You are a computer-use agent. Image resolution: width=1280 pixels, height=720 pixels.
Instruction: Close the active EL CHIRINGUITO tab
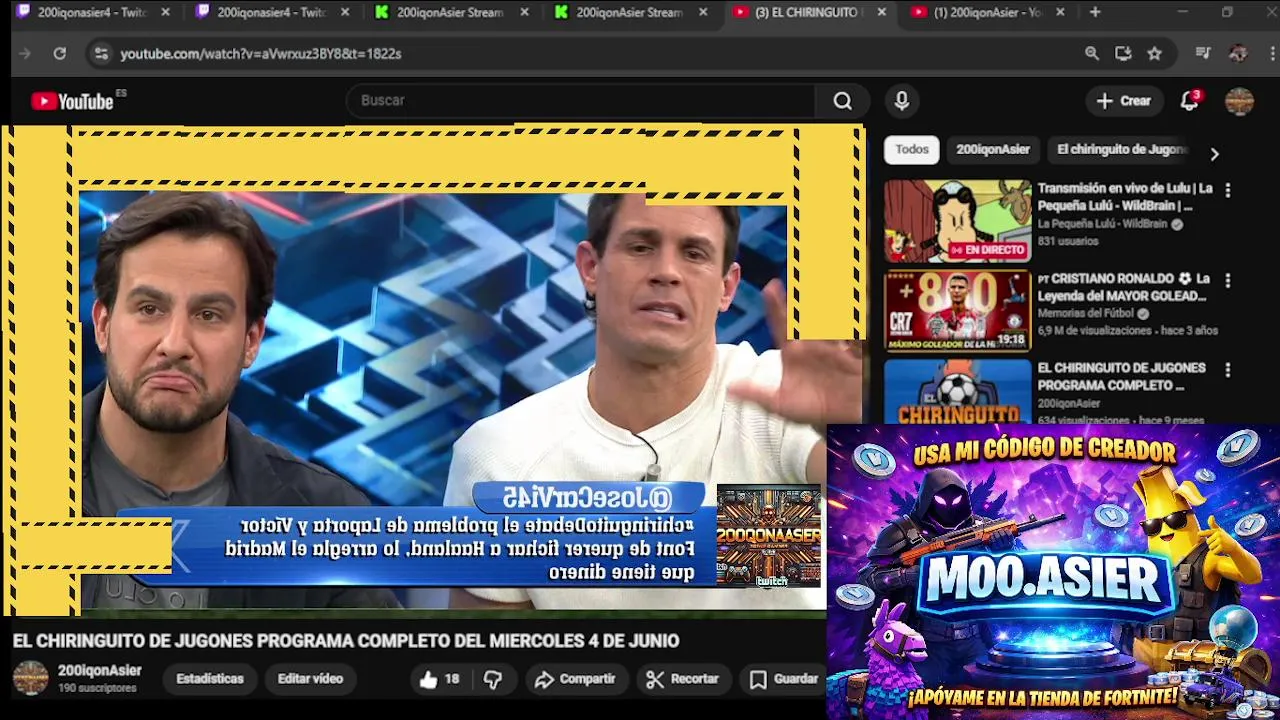[881, 12]
